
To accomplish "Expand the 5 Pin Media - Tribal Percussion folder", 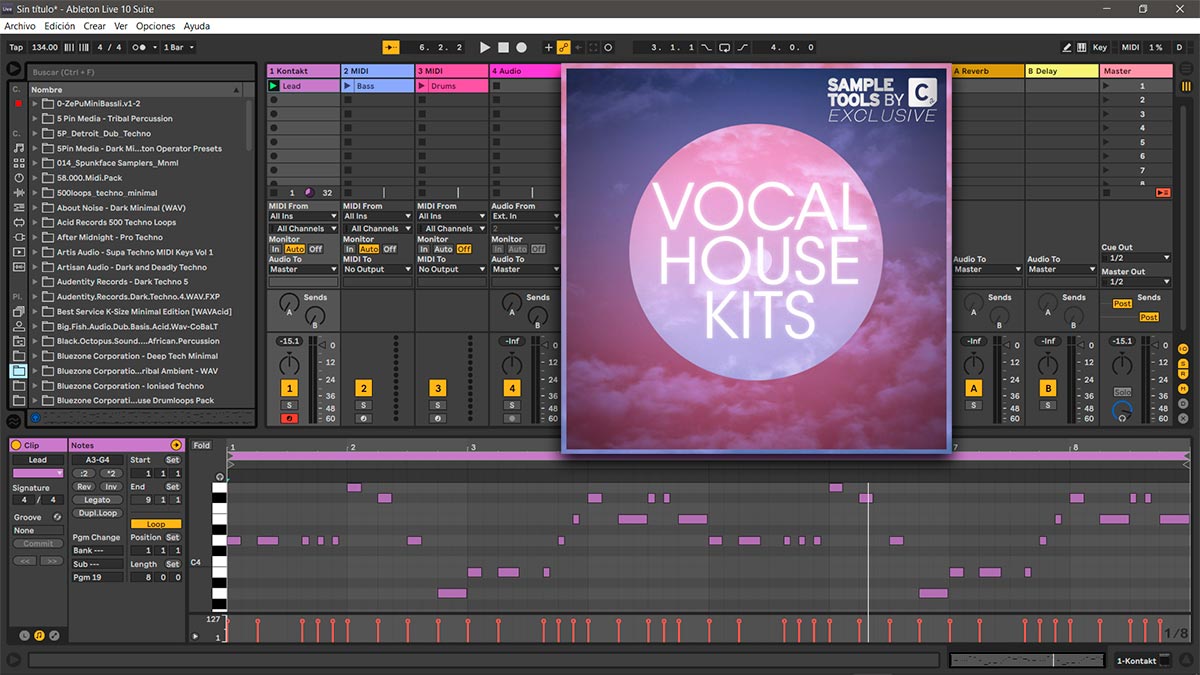I will (x=35, y=119).
